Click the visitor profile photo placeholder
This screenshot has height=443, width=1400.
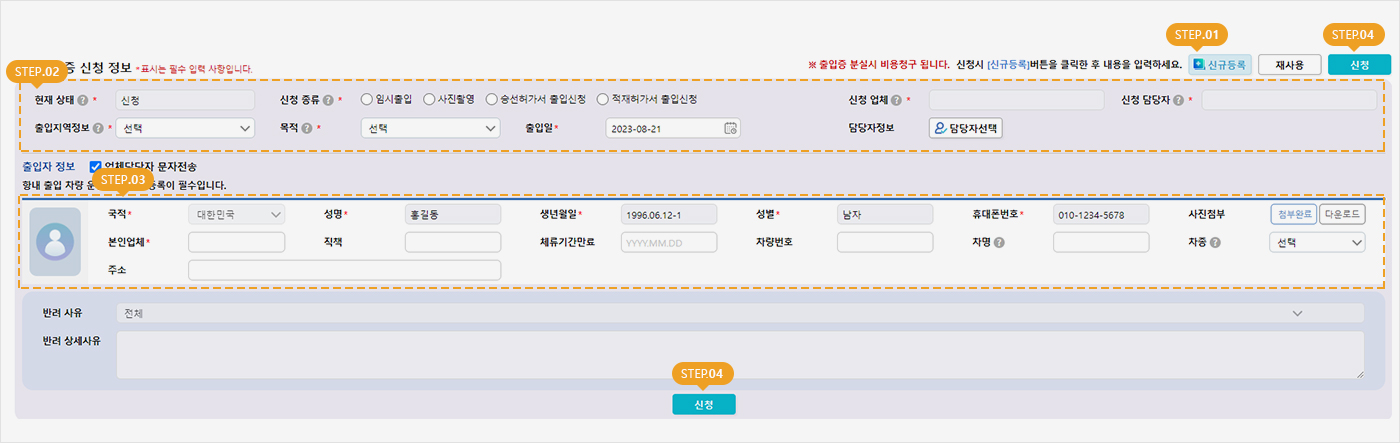tap(55, 242)
